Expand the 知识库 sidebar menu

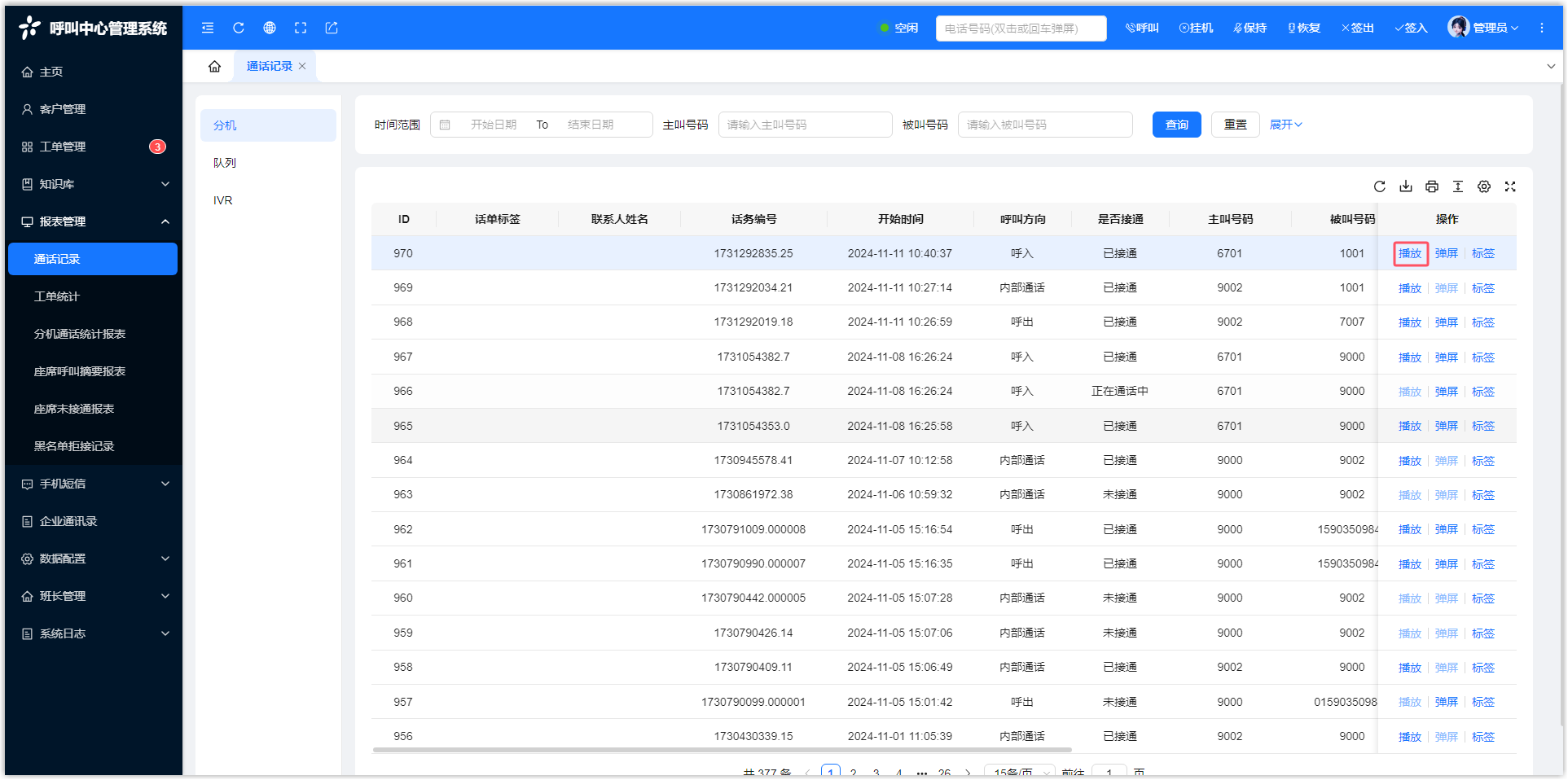click(x=94, y=184)
